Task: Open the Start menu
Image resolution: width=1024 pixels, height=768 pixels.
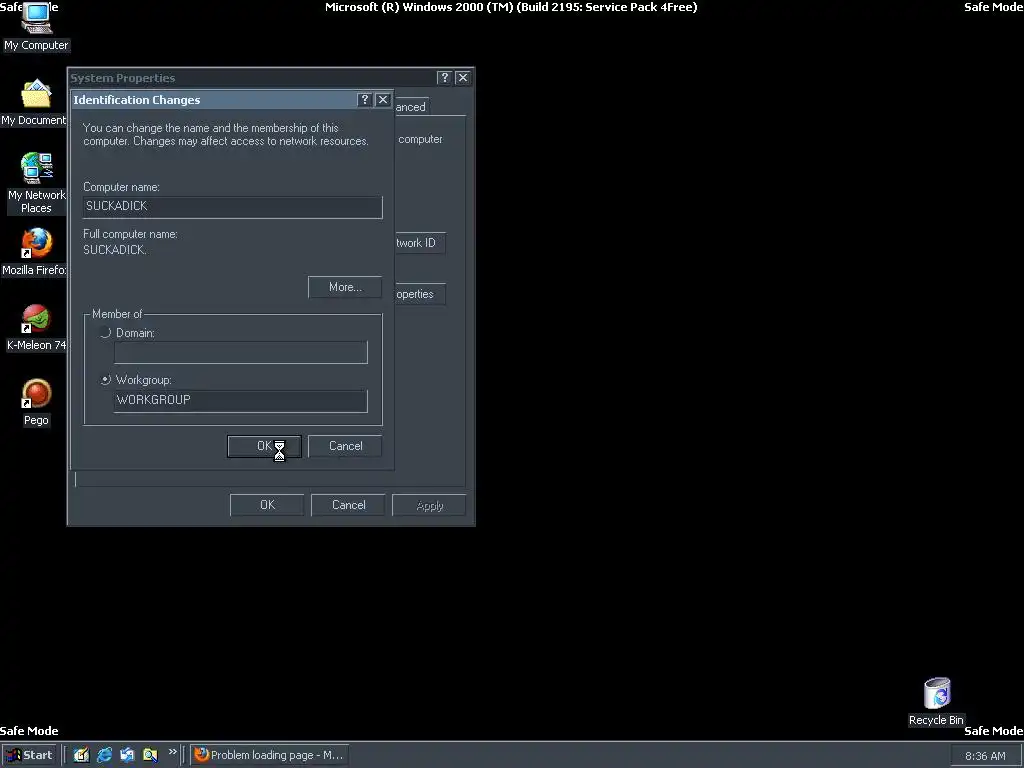Action: (x=29, y=755)
